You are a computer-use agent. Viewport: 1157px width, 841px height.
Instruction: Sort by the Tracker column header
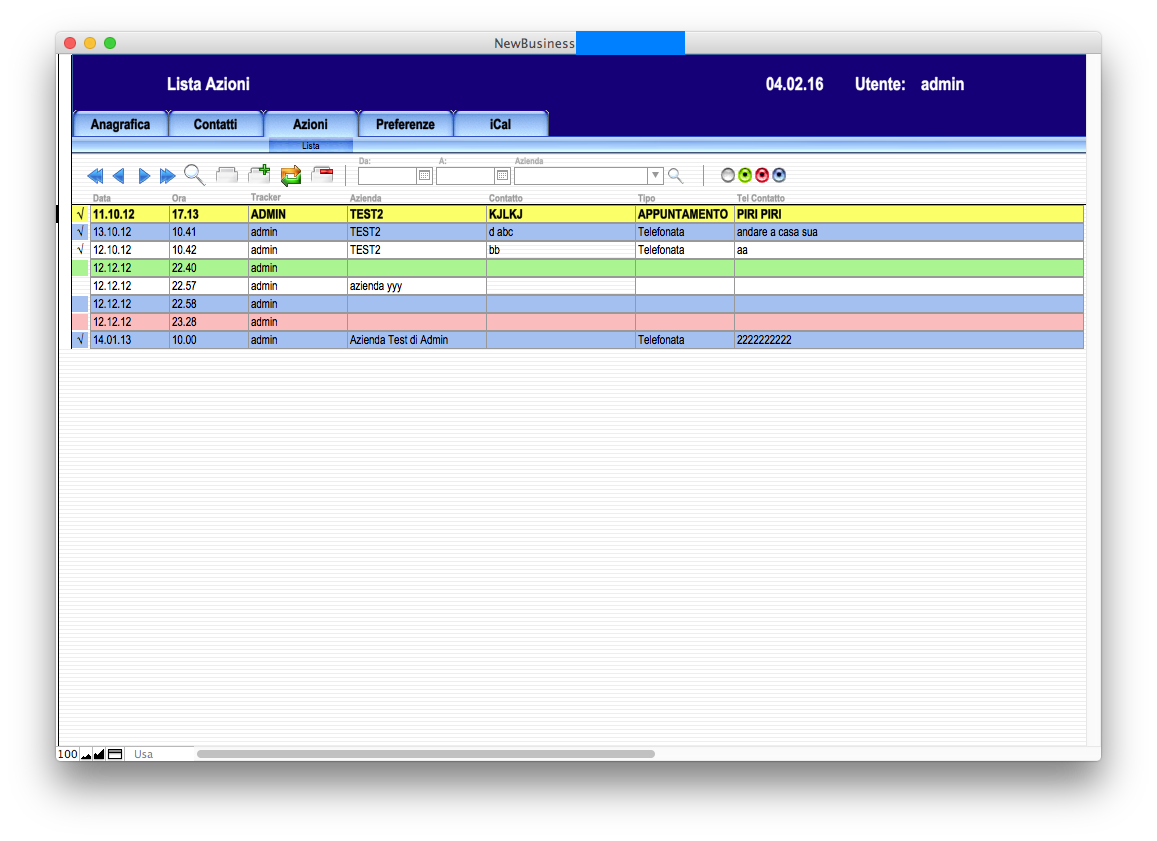(x=266, y=198)
